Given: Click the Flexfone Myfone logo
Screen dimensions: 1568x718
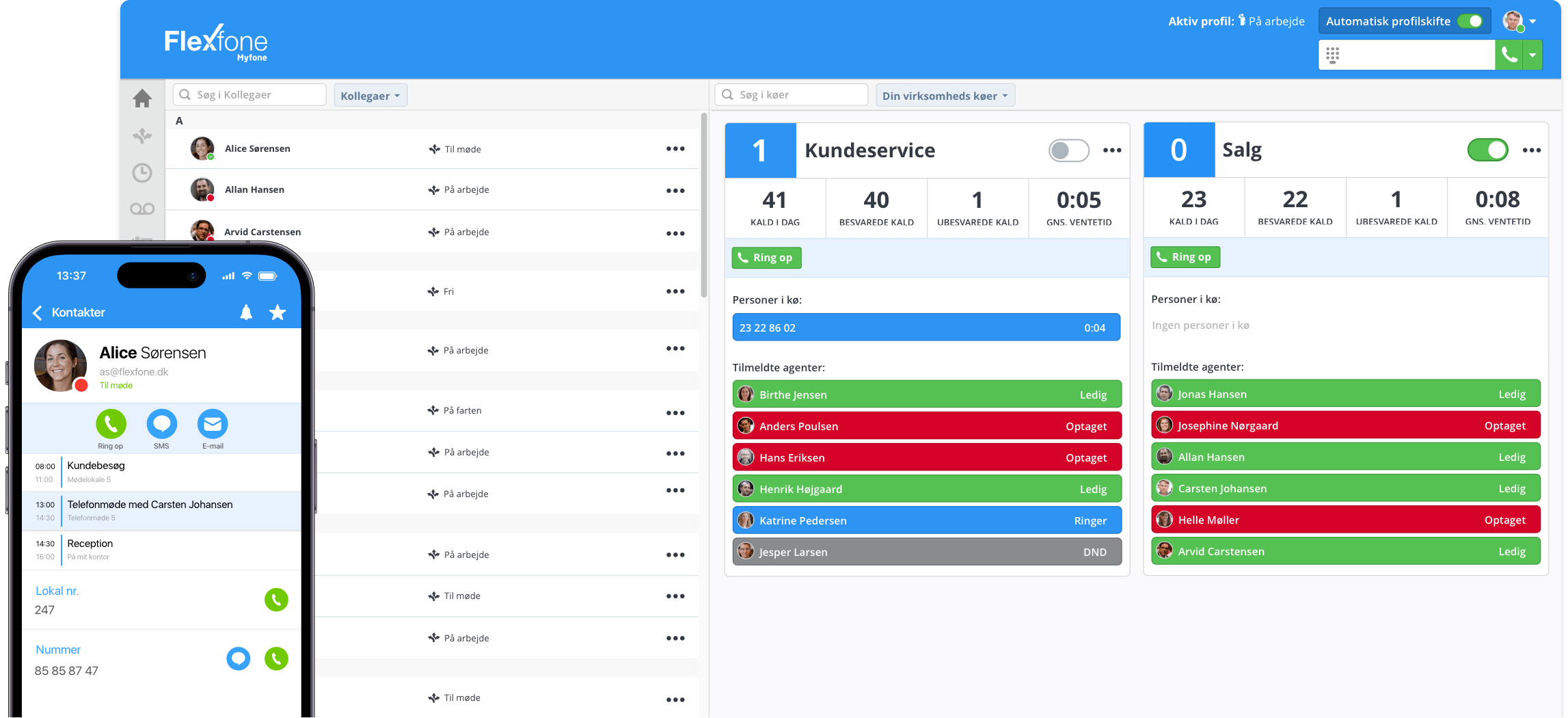Looking at the screenshot, I should tap(216, 42).
